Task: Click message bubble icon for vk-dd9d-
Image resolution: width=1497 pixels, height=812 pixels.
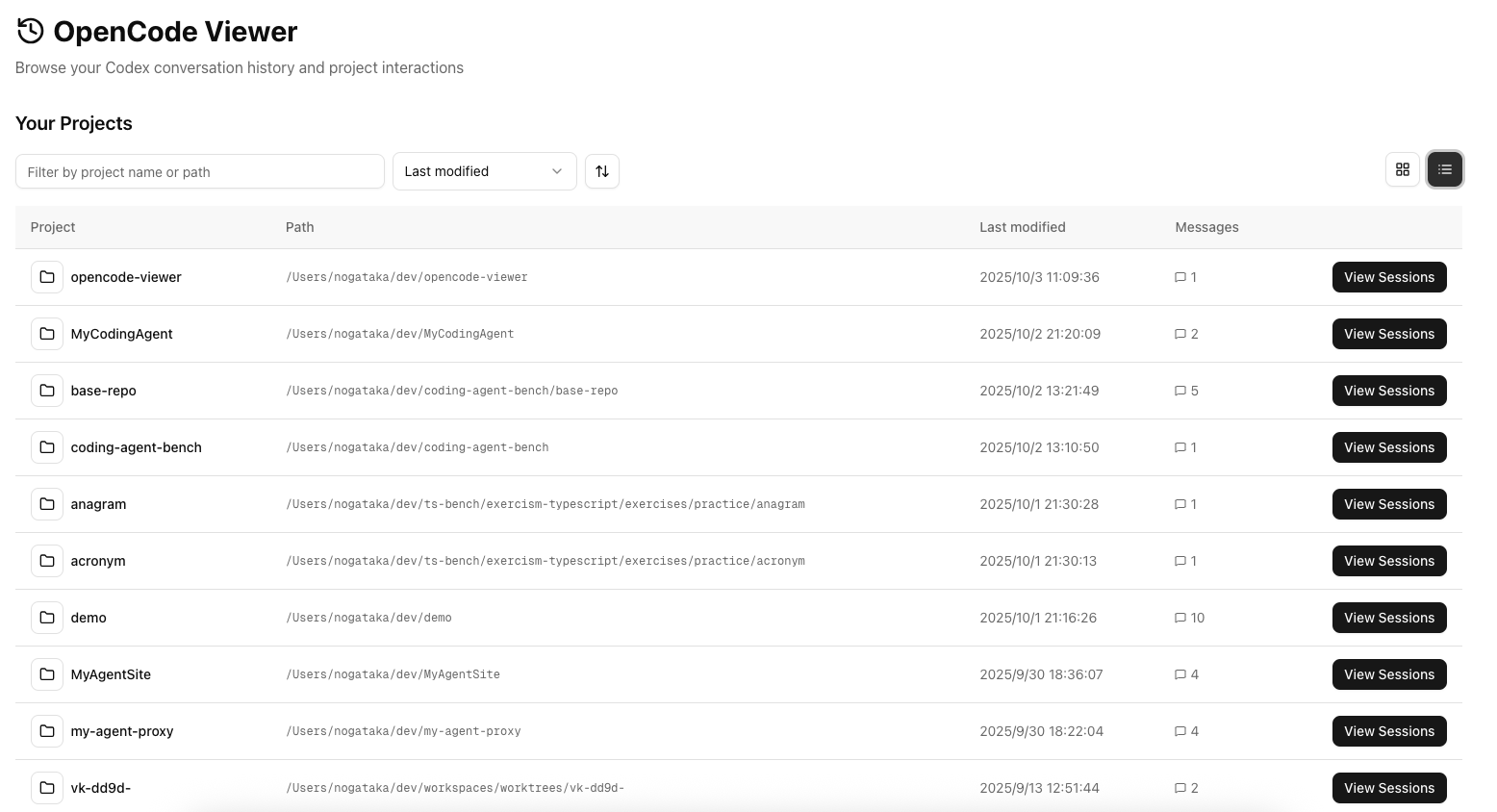Action: point(1180,788)
